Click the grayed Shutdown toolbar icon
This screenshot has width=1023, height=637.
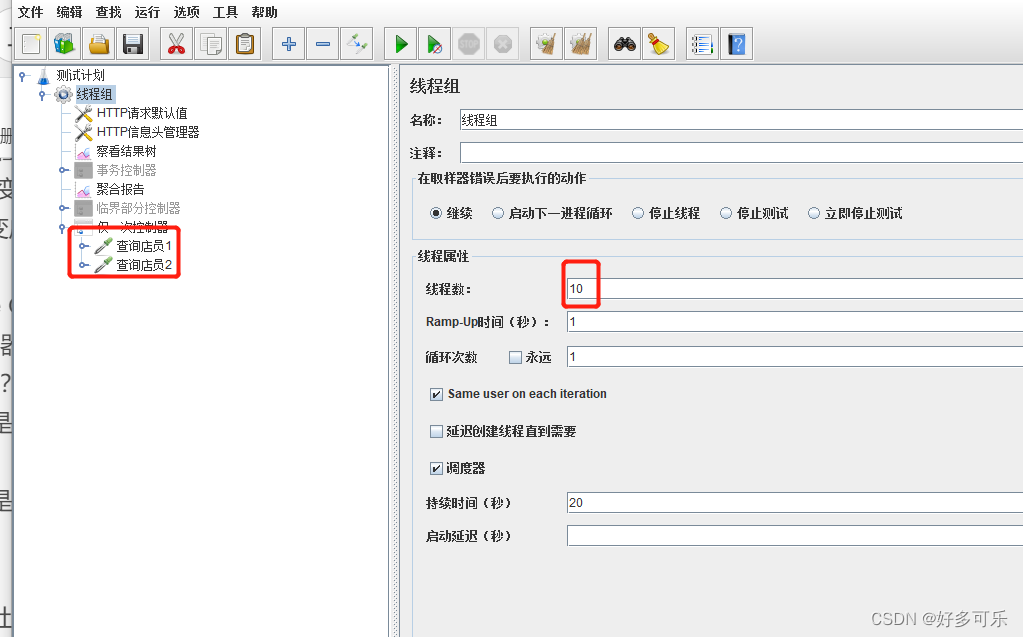(x=503, y=44)
